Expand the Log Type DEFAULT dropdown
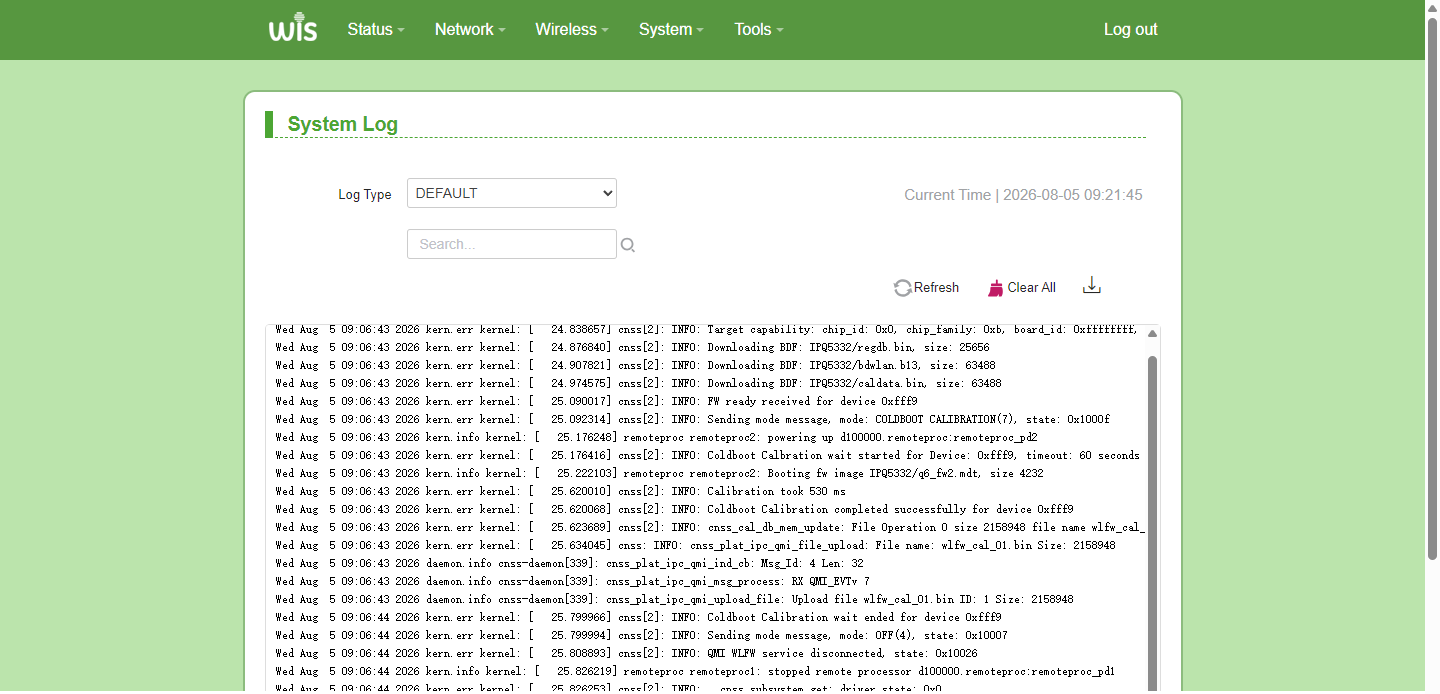The height and width of the screenshot is (694, 1440). 512,193
